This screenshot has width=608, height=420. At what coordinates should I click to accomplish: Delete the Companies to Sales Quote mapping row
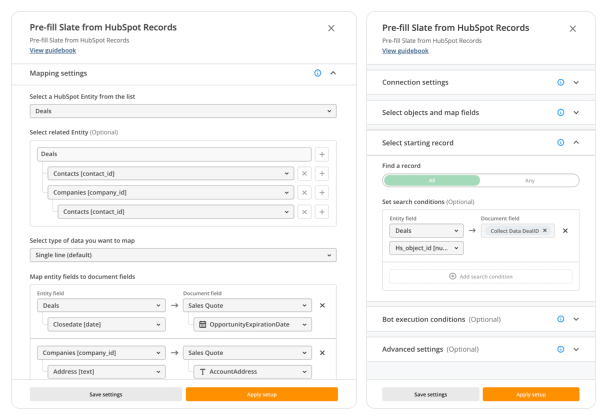coord(322,353)
